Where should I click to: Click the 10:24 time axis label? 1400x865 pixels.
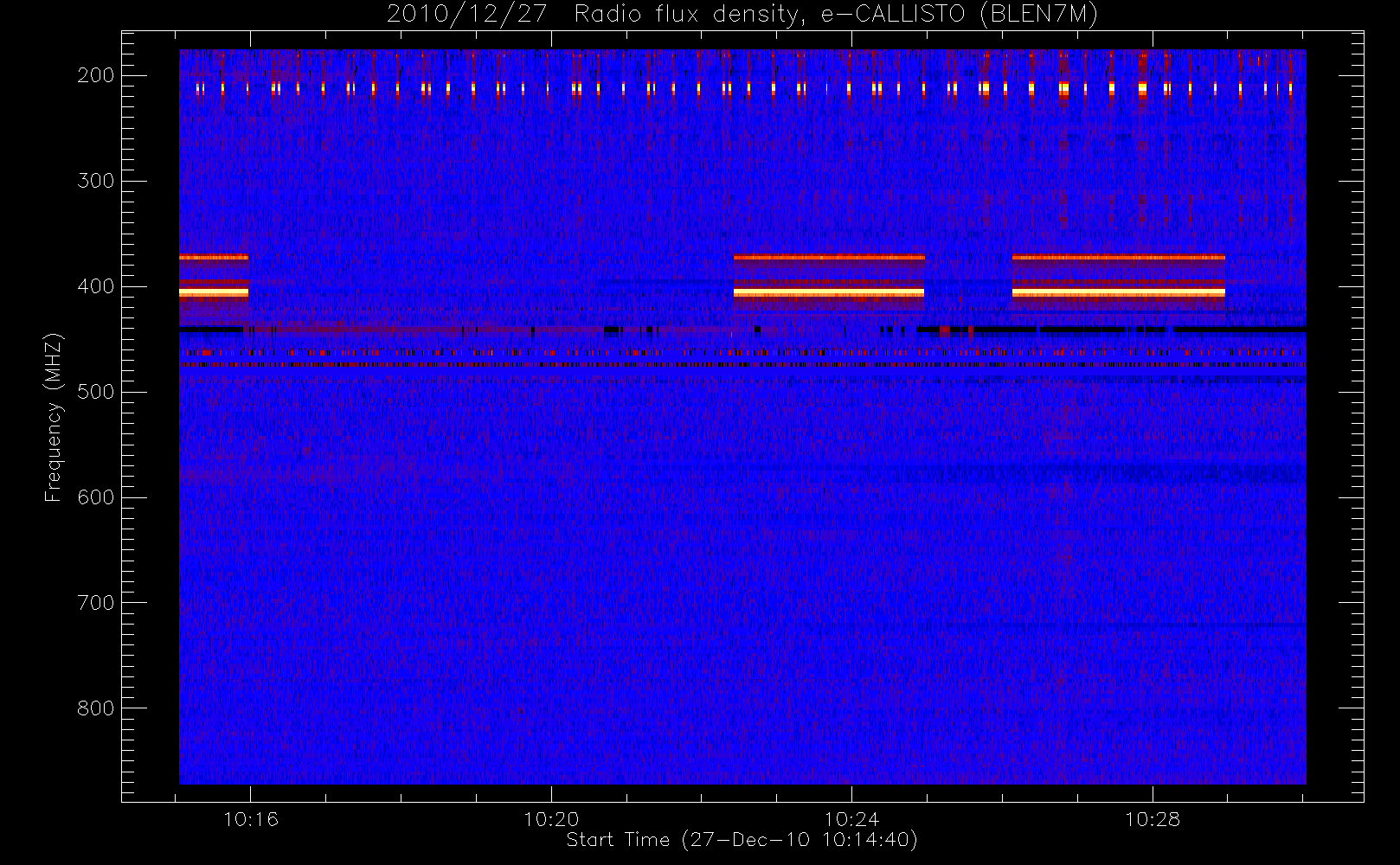[x=851, y=819]
